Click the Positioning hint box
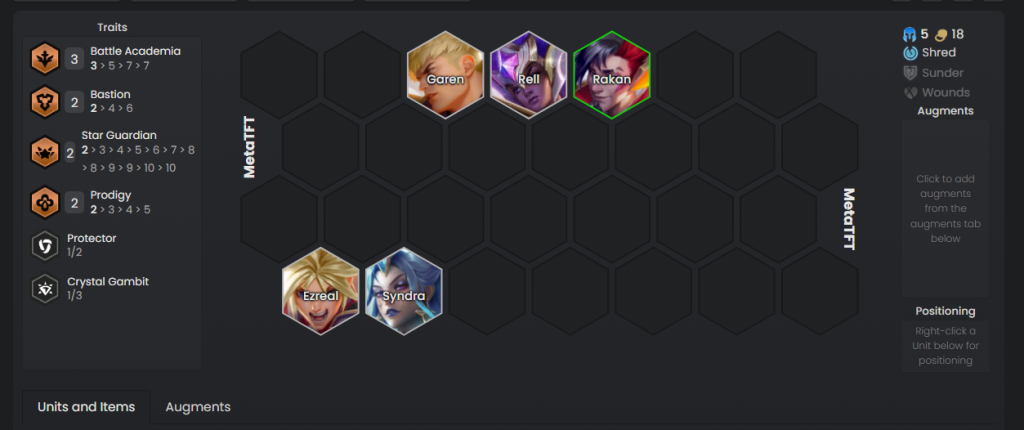The image size is (1024, 430). tap(945, 346)
